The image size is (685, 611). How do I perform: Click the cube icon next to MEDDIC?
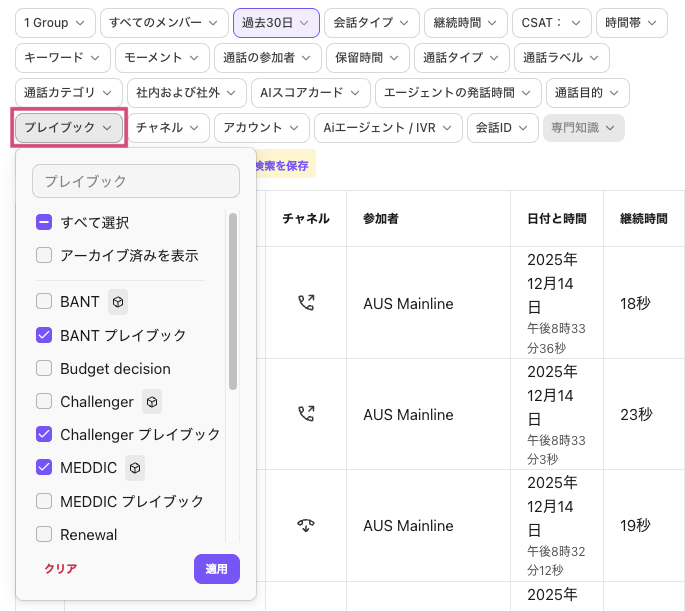(x=135, y=467)
